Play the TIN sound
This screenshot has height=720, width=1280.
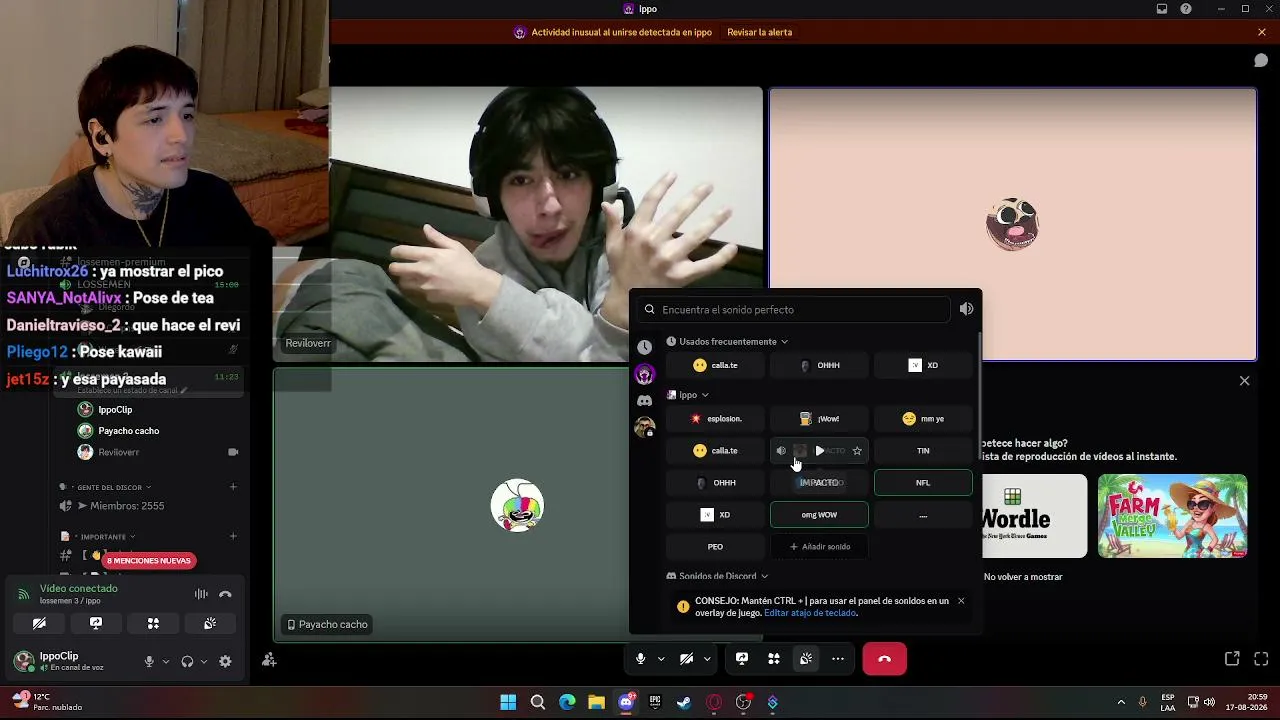[x=923, y=451]
